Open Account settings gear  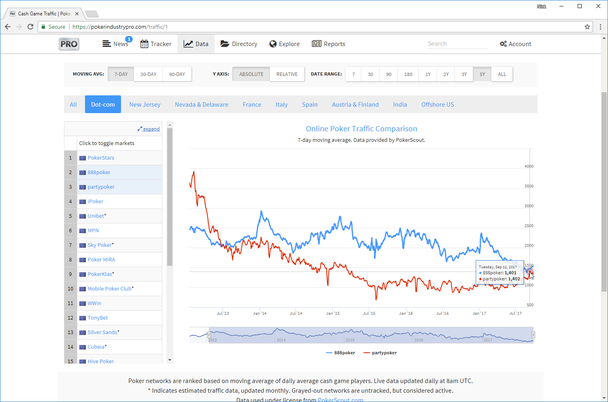(x=515, y=44)
